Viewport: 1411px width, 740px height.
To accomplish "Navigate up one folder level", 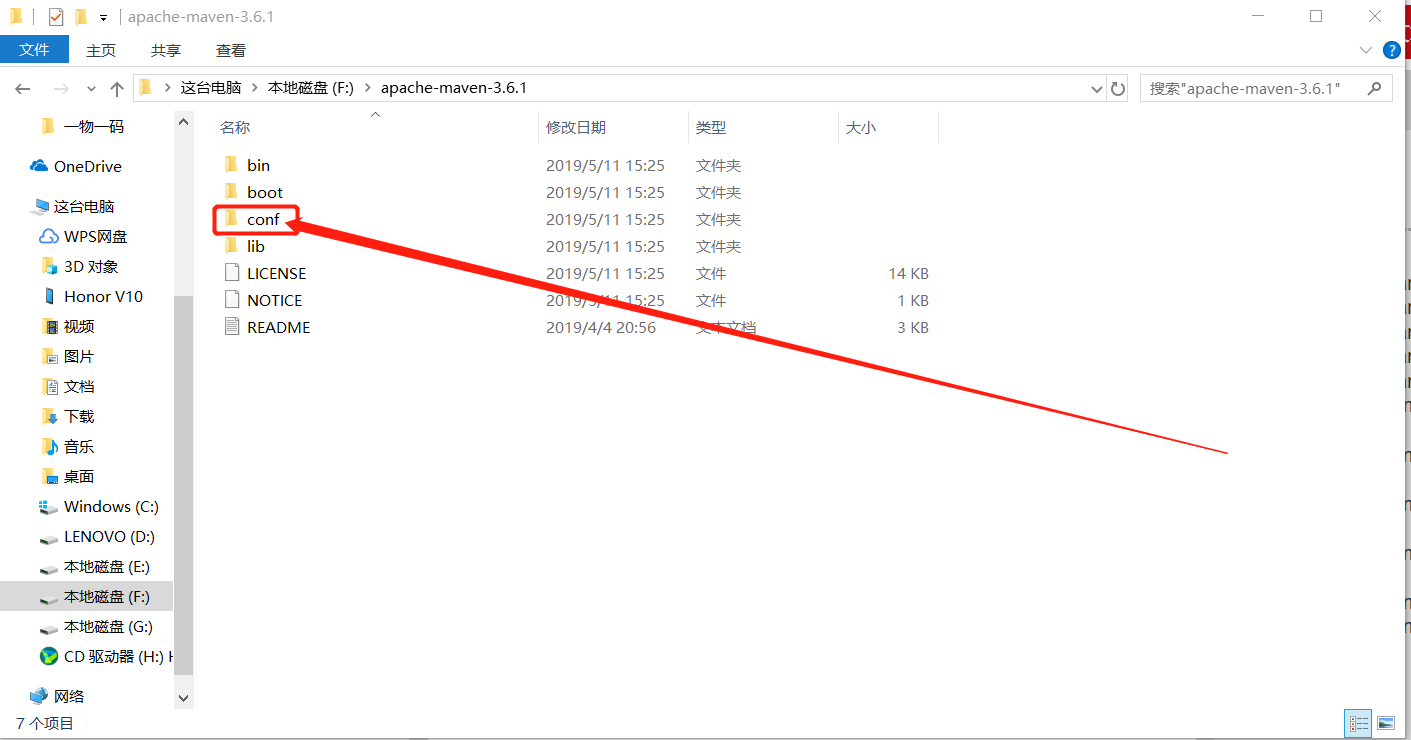I will 116,87.
